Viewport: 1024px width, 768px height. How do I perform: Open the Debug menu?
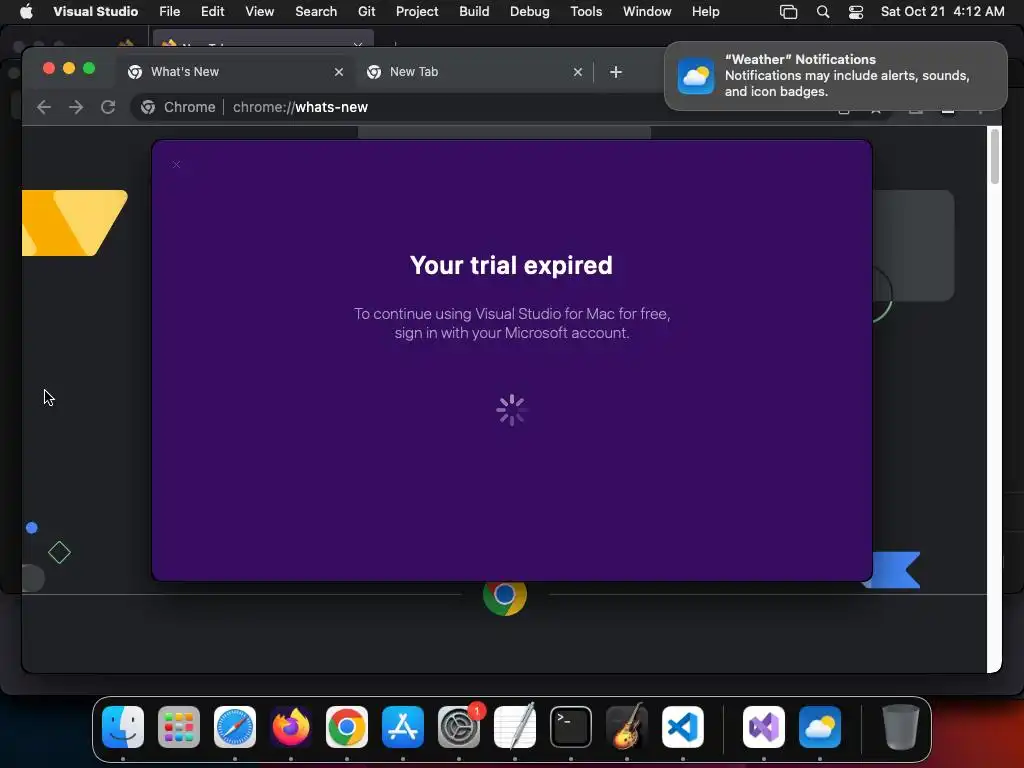pos(530,11)
